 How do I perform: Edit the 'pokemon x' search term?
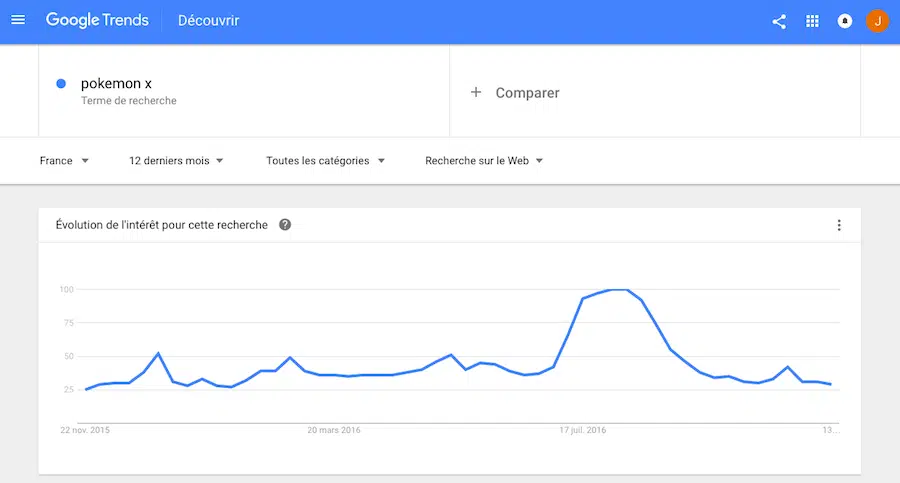pos(116,84)
